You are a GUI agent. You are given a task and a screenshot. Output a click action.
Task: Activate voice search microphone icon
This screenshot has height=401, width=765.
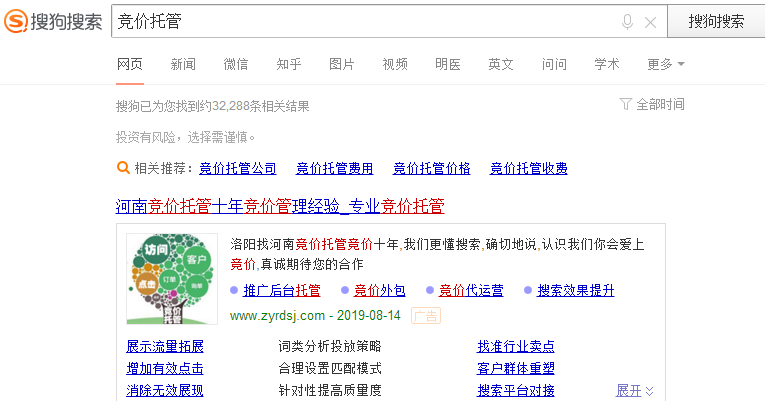coord(627,22)
